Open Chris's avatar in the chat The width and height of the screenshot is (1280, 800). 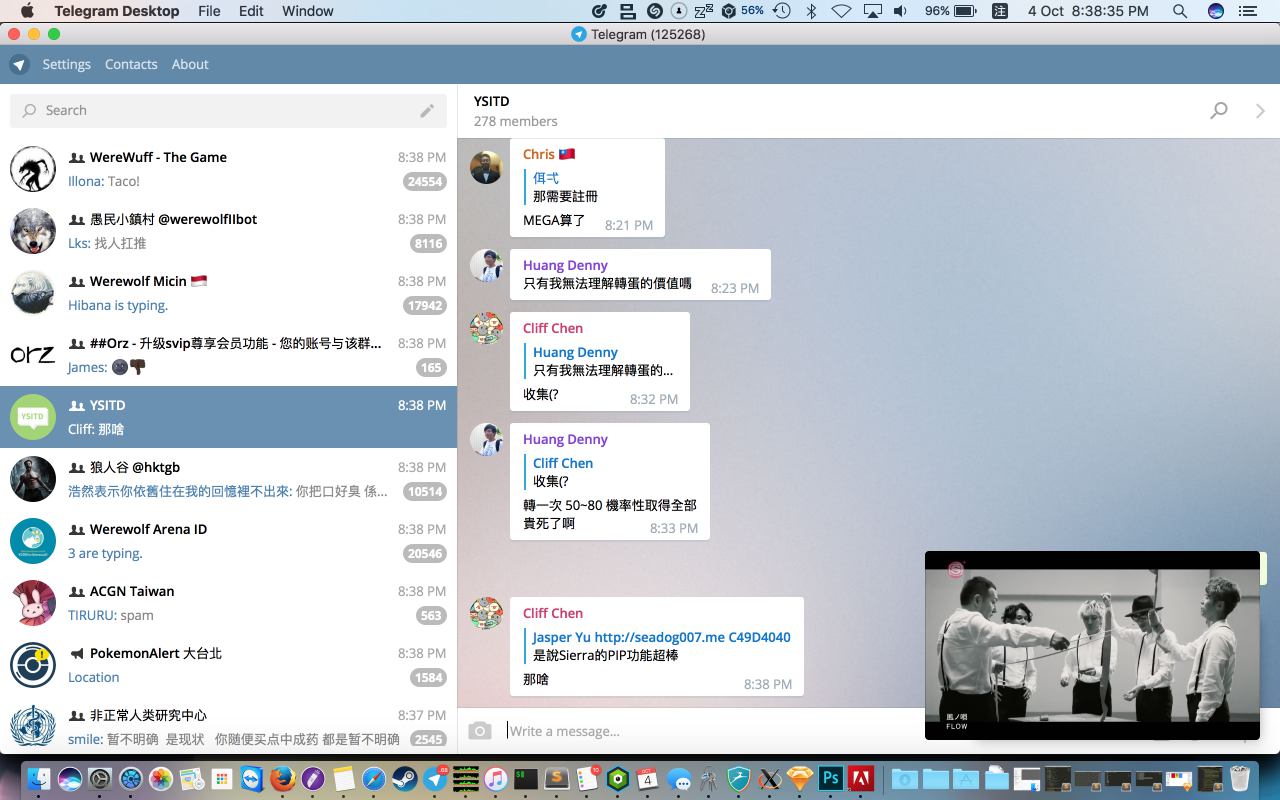tap(486, 167)
